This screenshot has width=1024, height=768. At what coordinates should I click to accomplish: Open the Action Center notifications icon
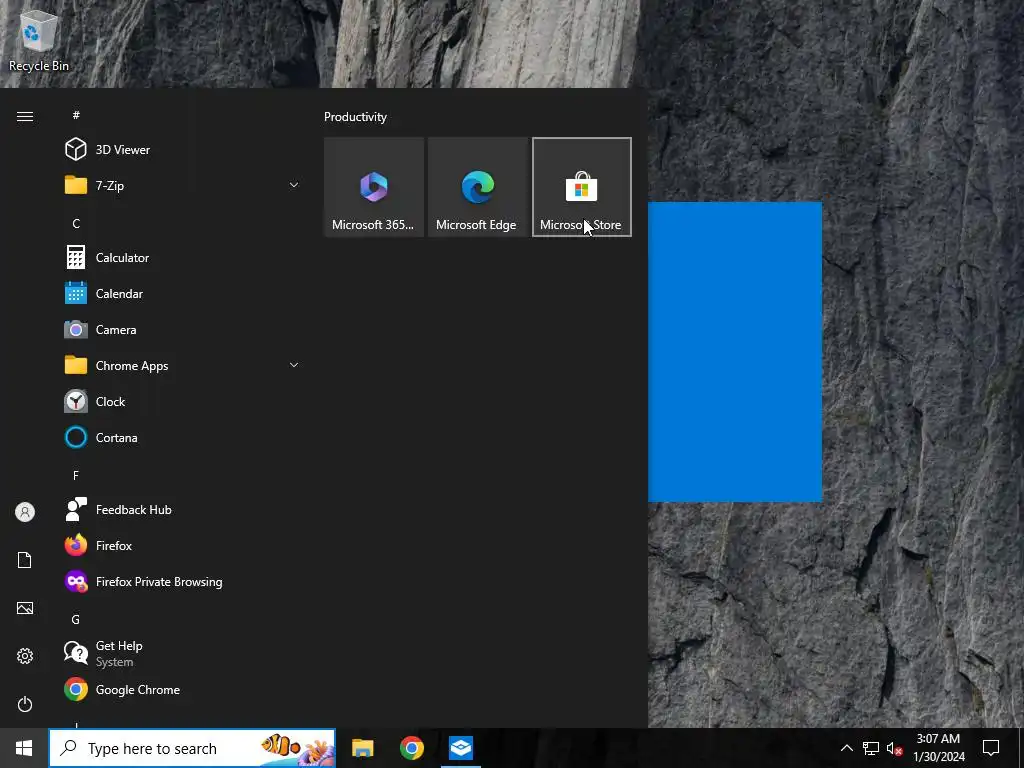(x=991, y=748)
